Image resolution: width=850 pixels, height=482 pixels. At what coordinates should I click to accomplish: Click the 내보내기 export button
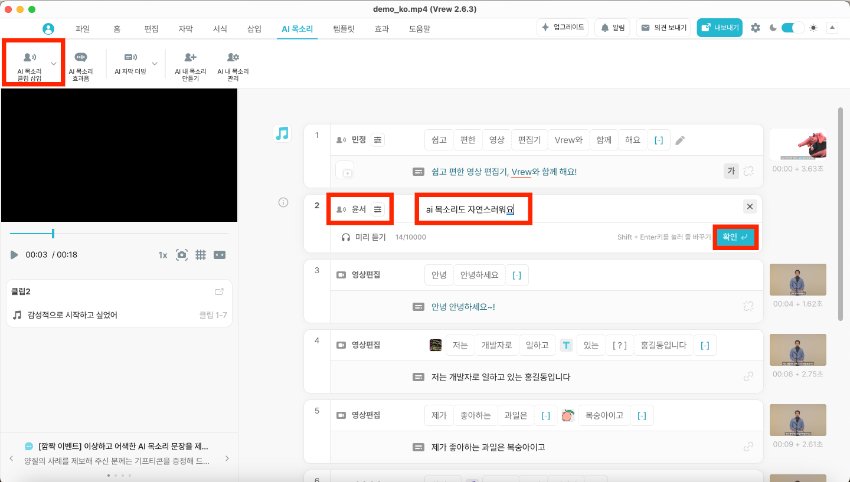719,28
